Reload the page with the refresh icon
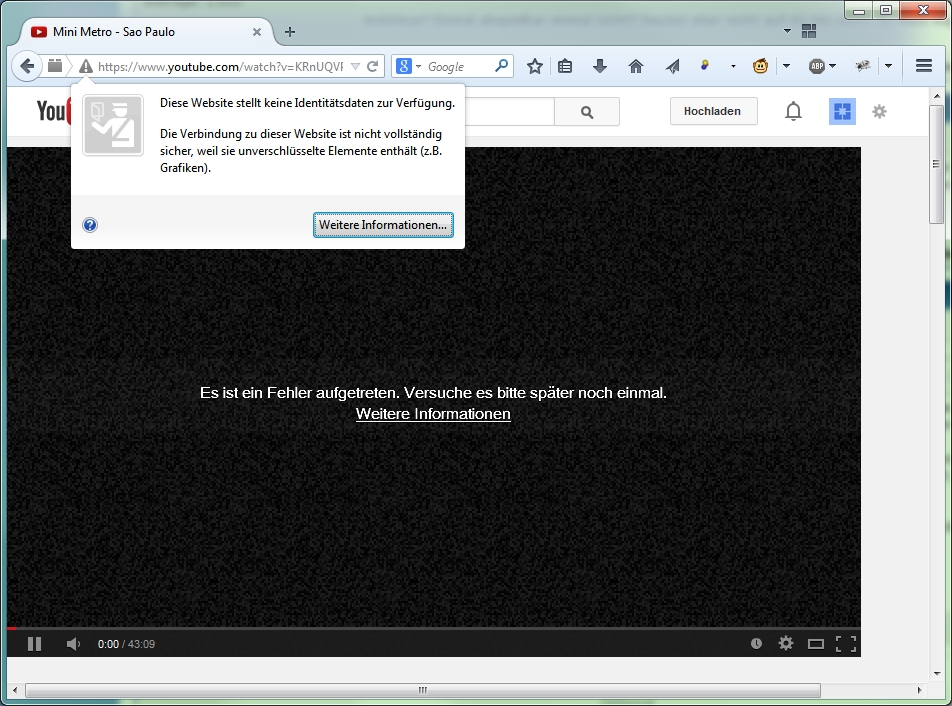 coord(373,66)
